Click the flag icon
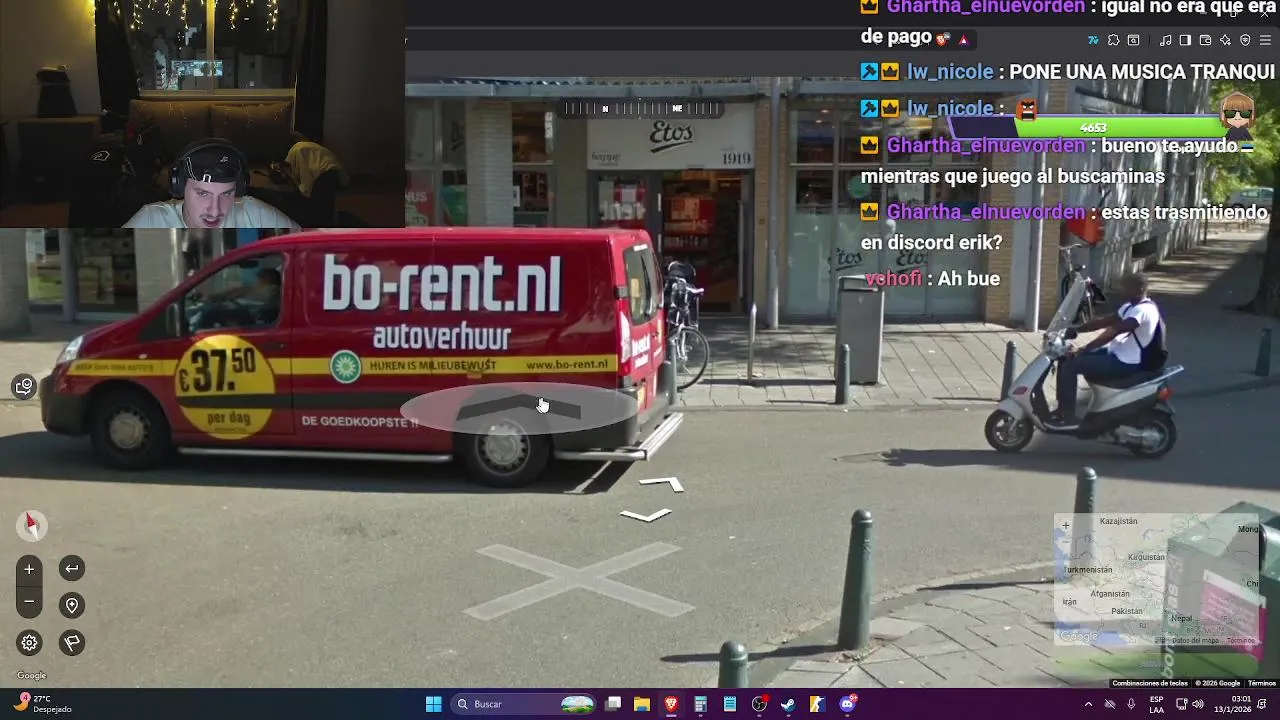The image size is (1280, 720). point(72,643)
